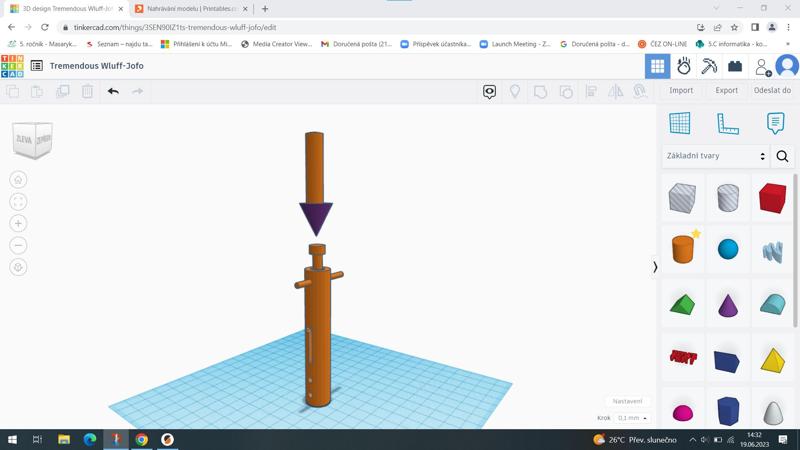Screen dimensions: 800x450
Task: Pick the green roof shape
Action: point(682,306)
